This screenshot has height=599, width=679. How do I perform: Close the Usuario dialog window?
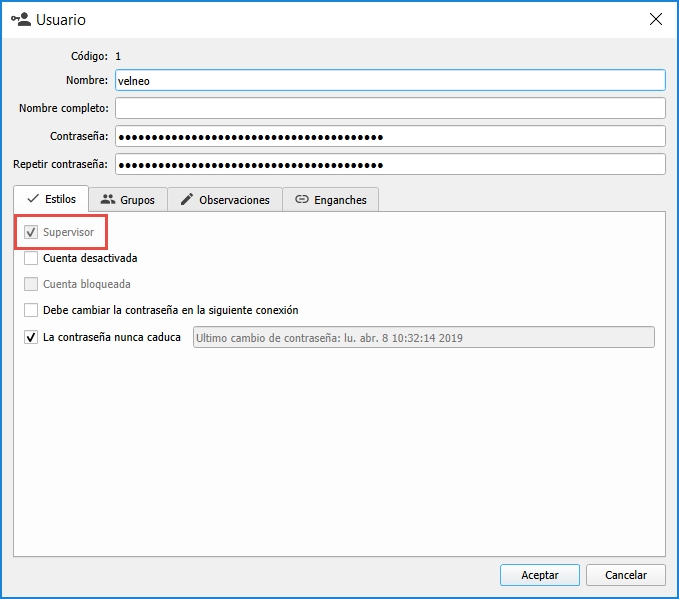tap(656, 19)
